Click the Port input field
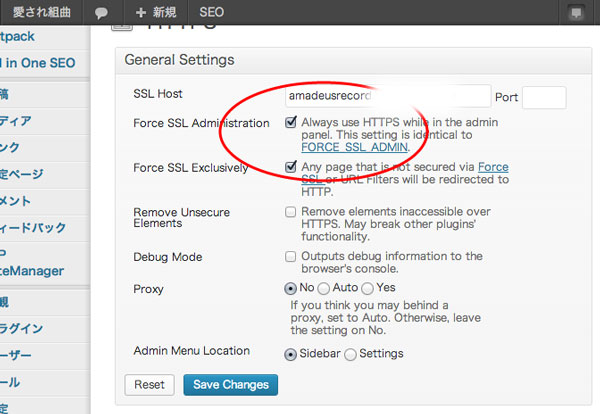Viewport: 600px width, 414px height. click(x=544, y=97)
